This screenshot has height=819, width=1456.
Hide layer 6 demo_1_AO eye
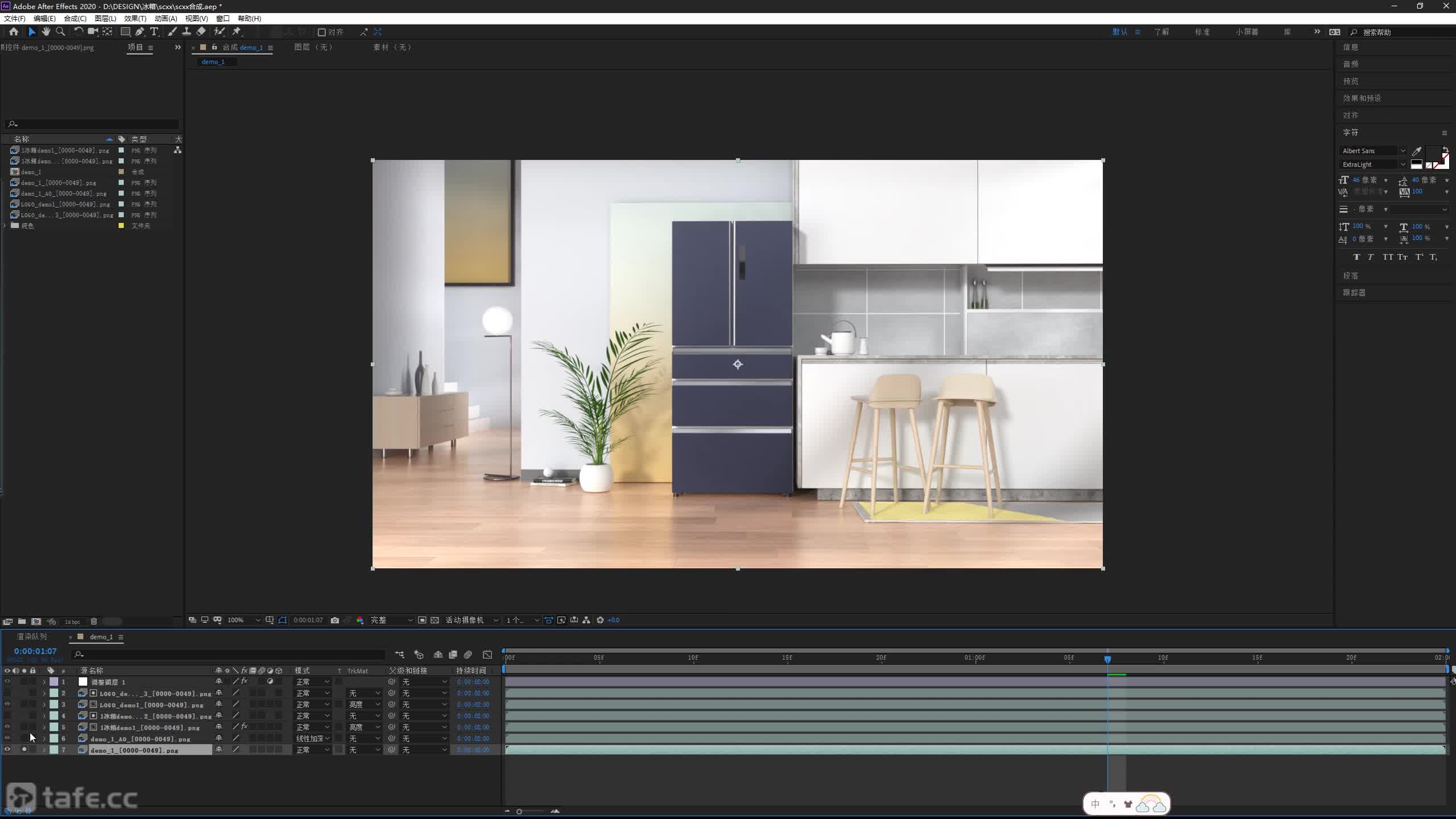point(7,738)
